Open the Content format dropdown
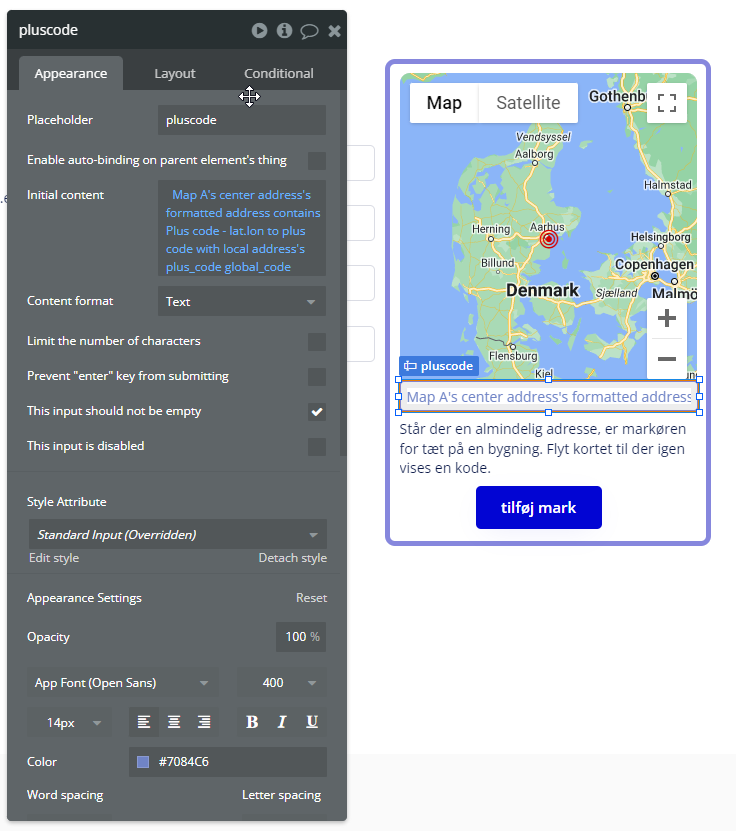The height and width of the screenshot is (831, 736). (x=242, y=301)
